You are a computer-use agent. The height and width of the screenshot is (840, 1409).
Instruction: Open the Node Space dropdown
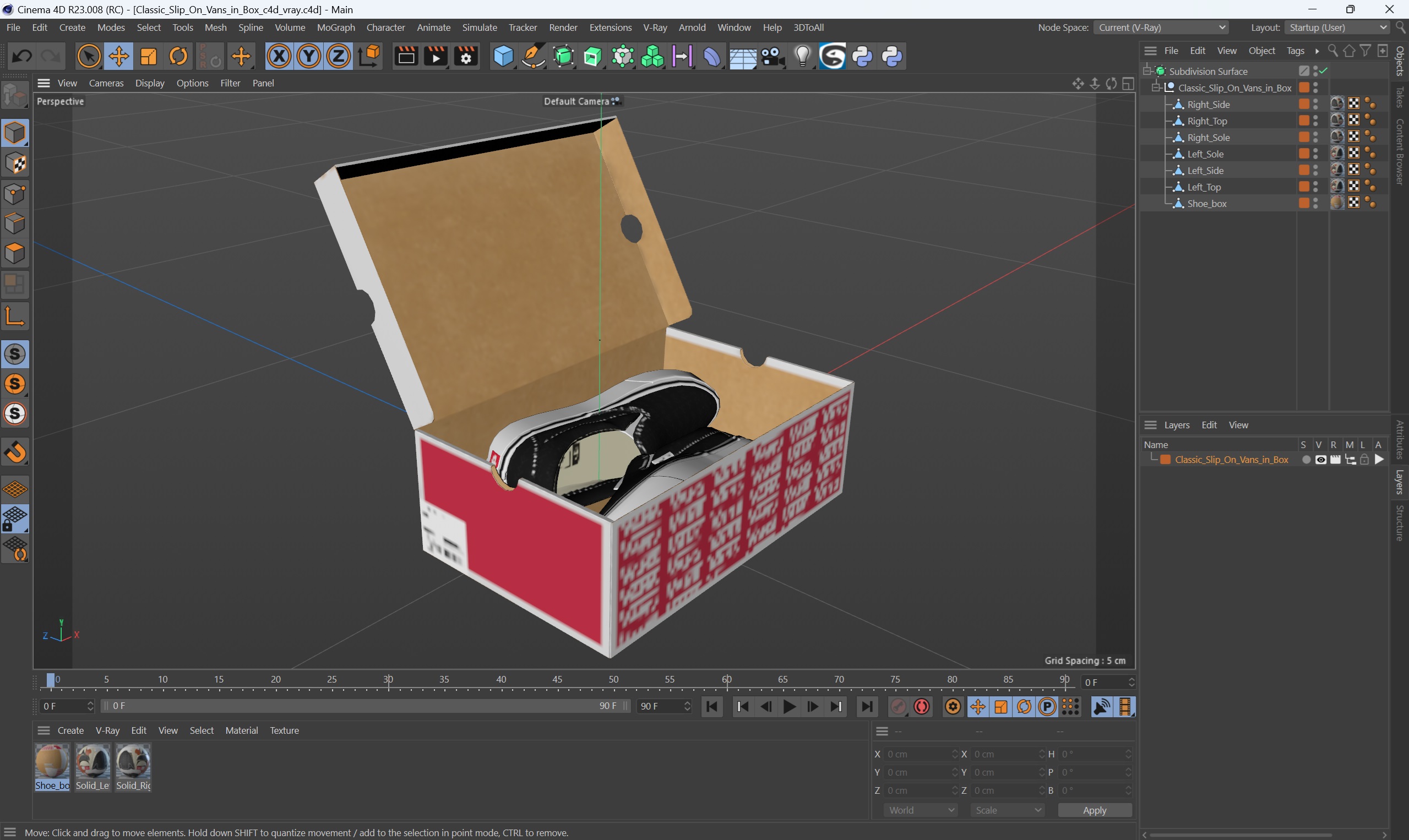[1162, 27]
